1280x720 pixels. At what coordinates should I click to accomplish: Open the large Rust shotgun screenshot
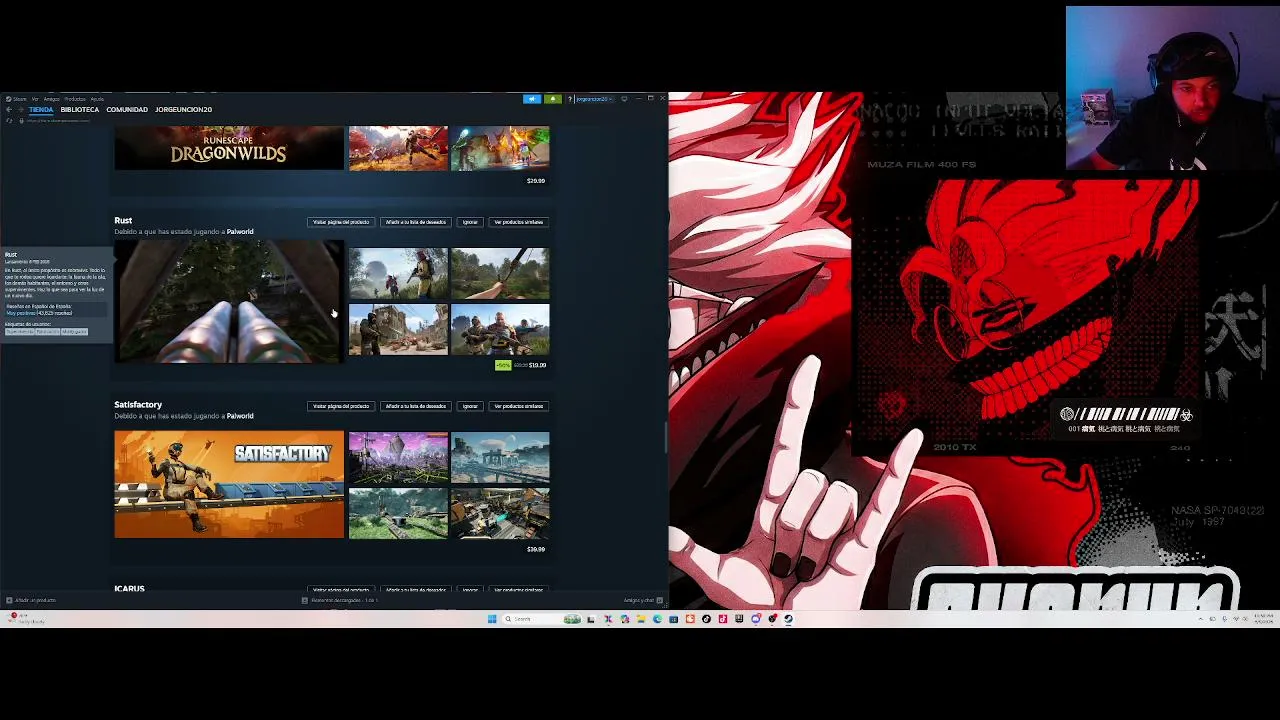pos(229,301)
